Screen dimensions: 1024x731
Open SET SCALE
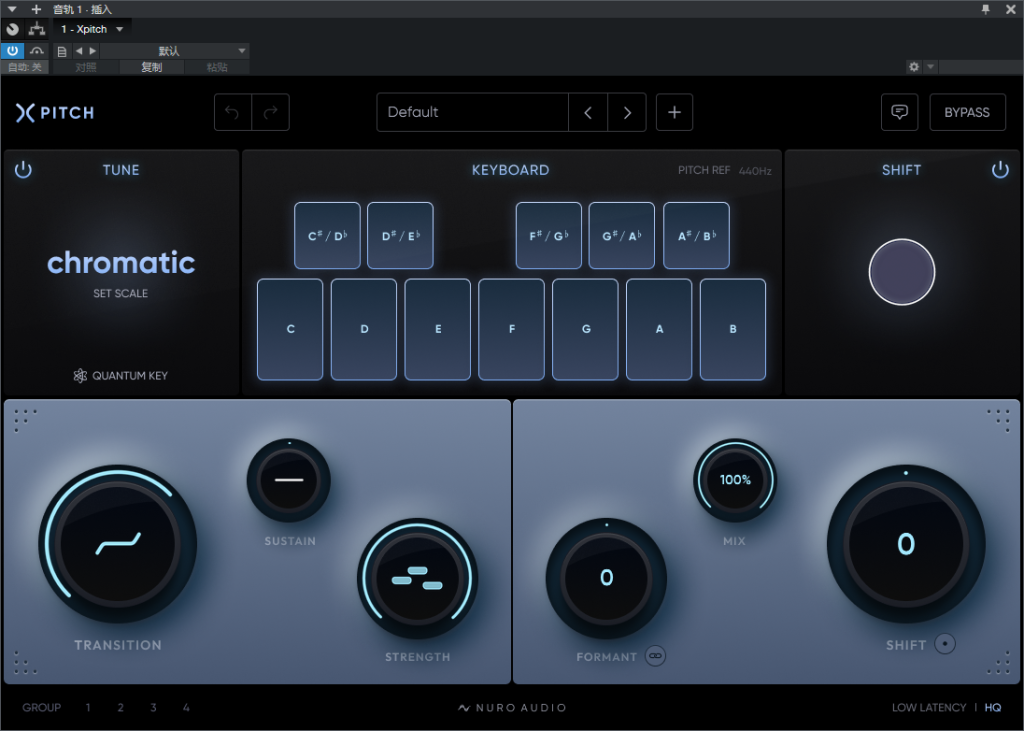pos(120,293)
